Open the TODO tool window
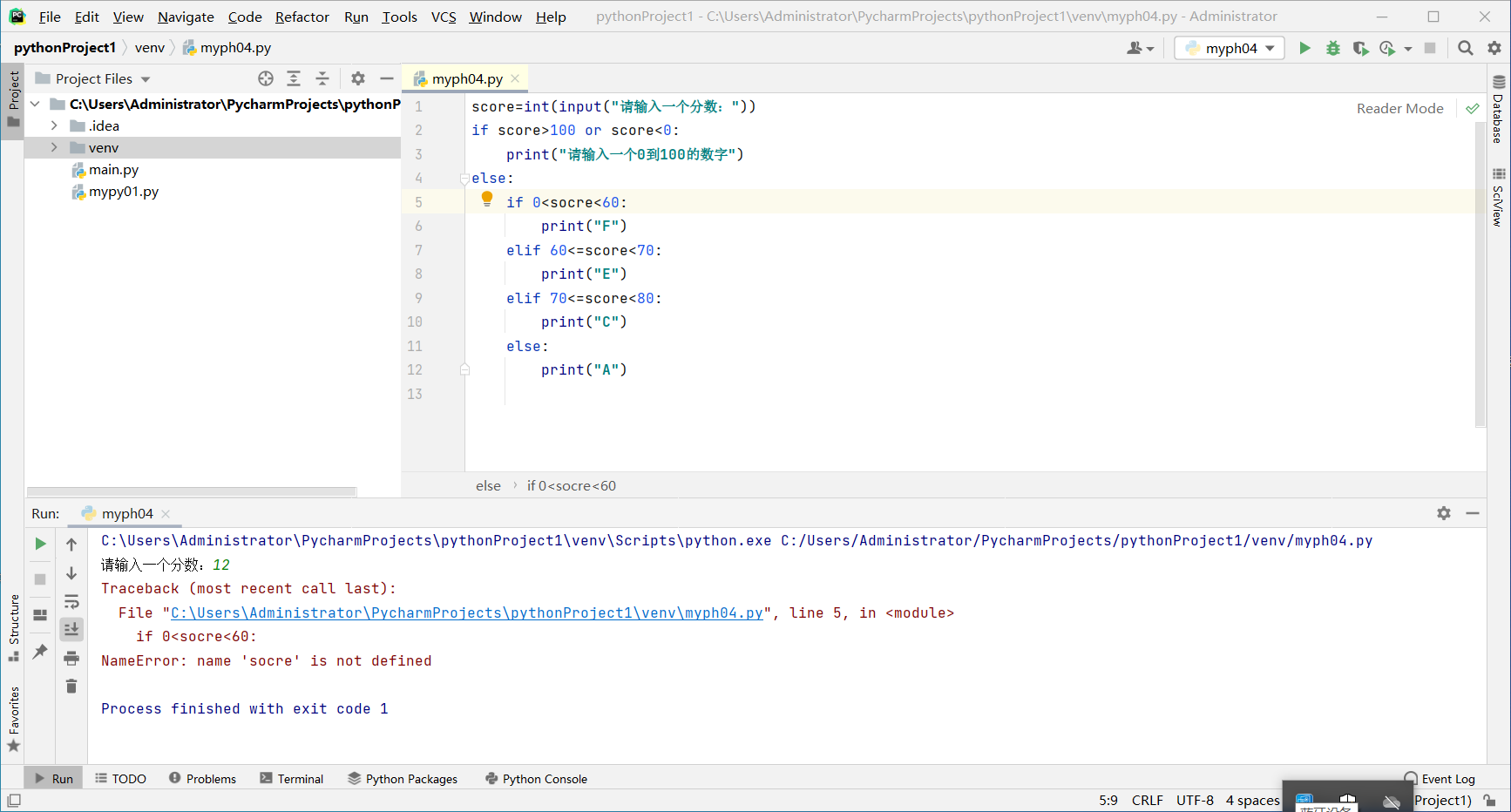This screenshot has height=812, width=1511. point(121,778)
